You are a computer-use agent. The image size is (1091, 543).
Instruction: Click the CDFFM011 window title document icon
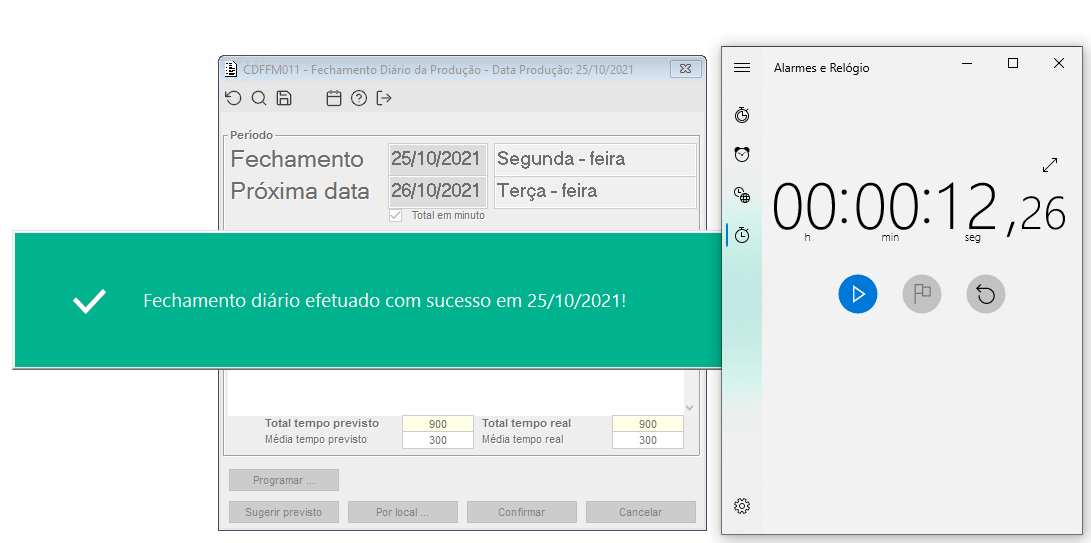click(x=231, y=69)
